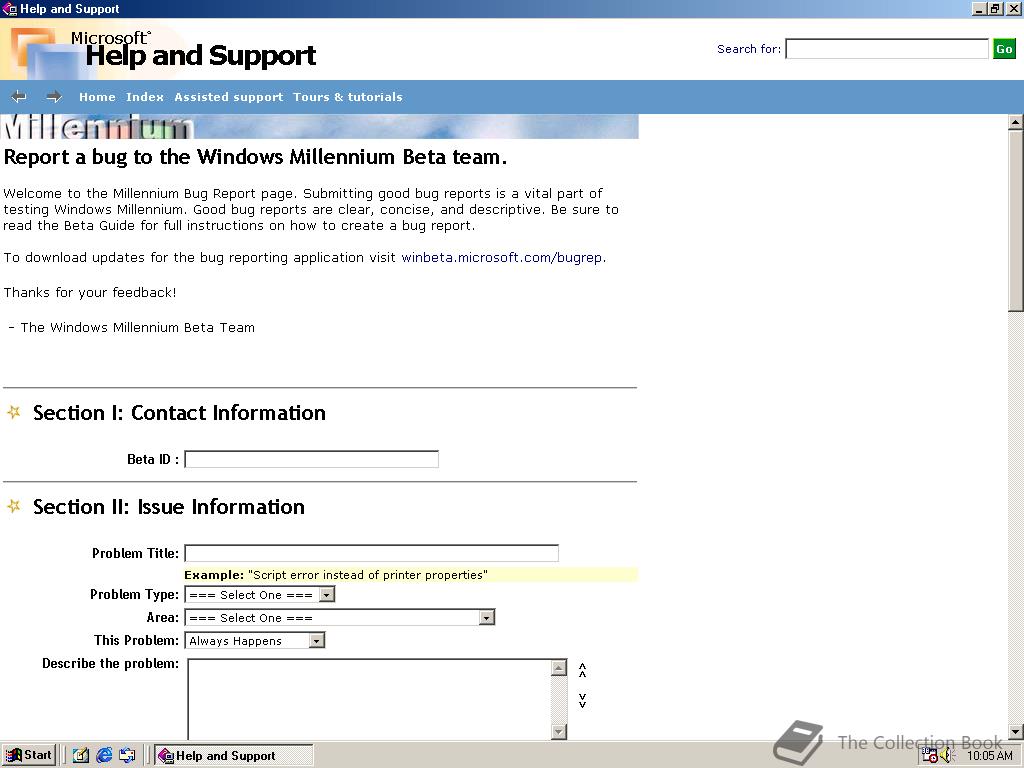Click the task scheduler tray icon
This screenshot has width=1024, height=768.
coord(929,756)
